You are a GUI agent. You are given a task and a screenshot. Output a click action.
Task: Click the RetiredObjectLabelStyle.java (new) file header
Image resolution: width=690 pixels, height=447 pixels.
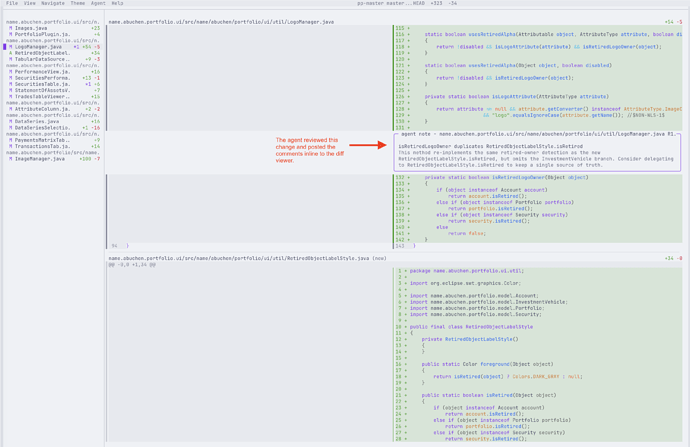[x=247, y=258]
